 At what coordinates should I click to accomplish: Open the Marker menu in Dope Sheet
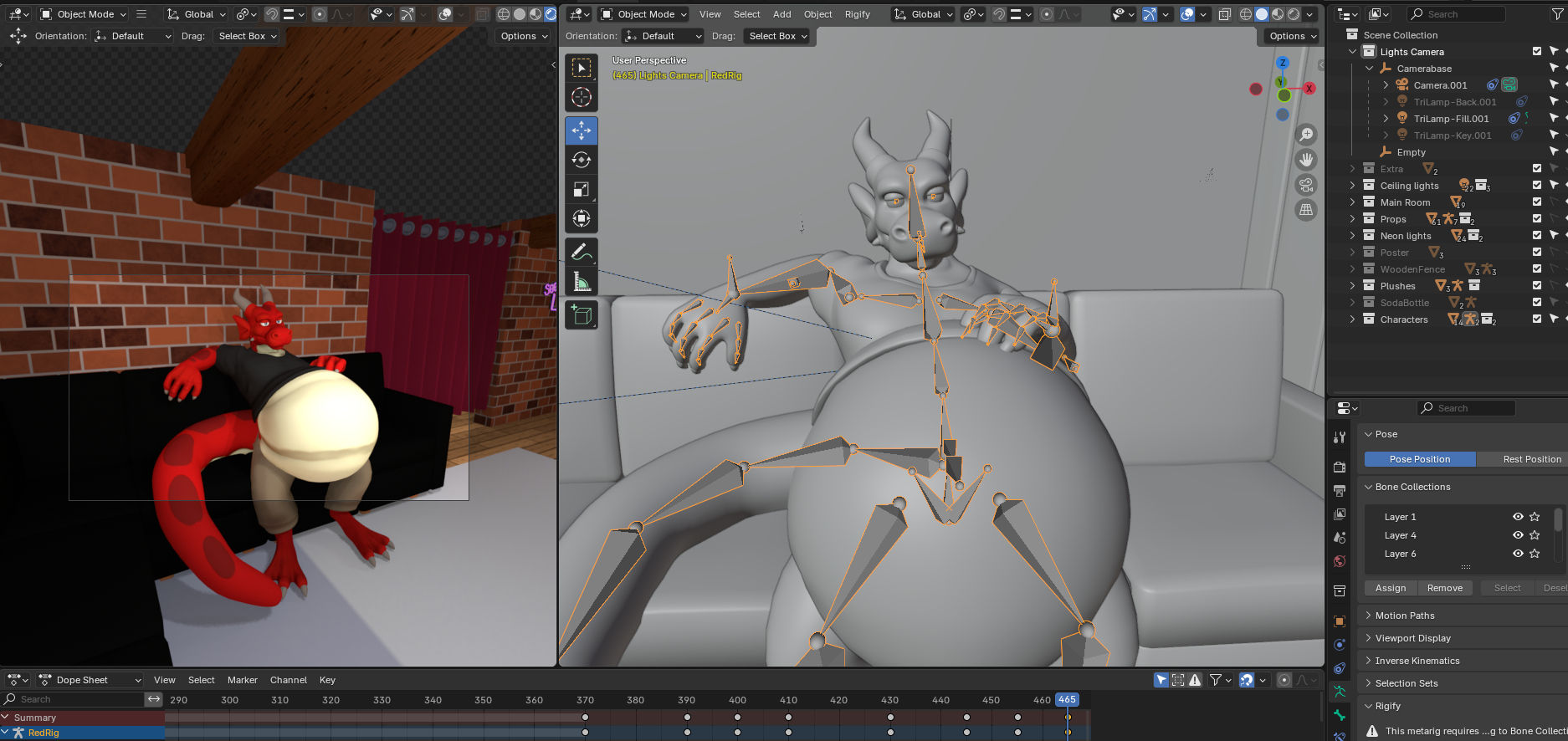(242, 680)
